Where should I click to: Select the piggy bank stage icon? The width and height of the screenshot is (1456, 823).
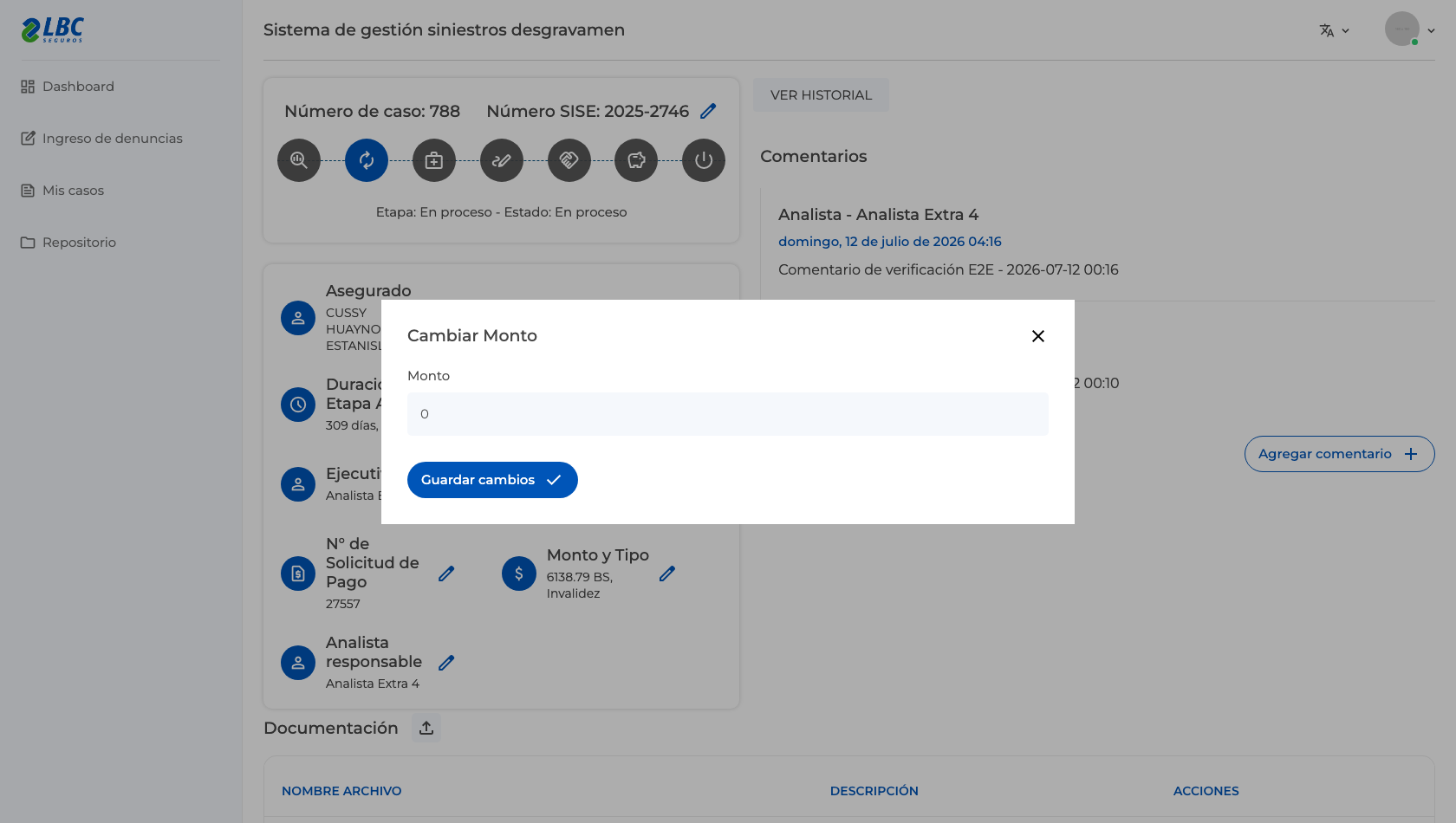[636, 160]
